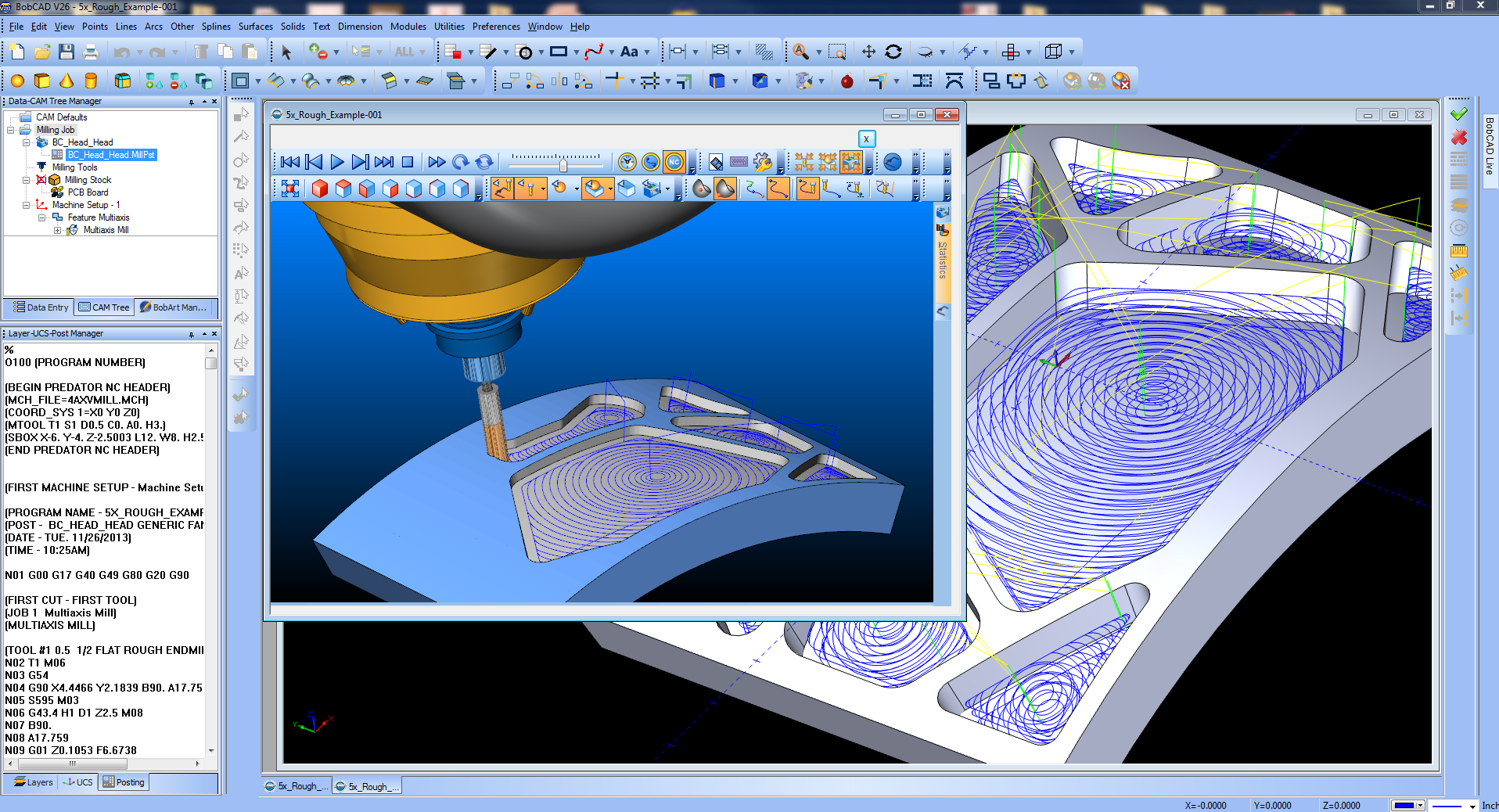Switch to the Posting tab
The width and height of the screenshot is (1499, 812).
tap(124, 782)
